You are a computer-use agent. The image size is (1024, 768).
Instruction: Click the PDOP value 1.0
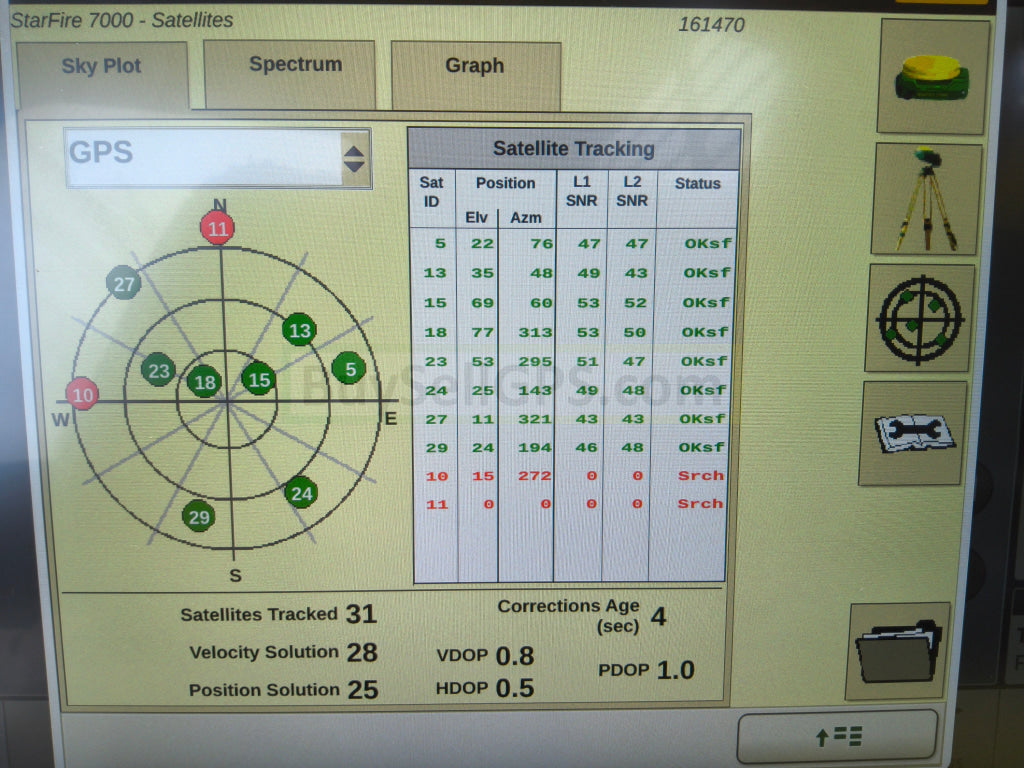point(675,670)
